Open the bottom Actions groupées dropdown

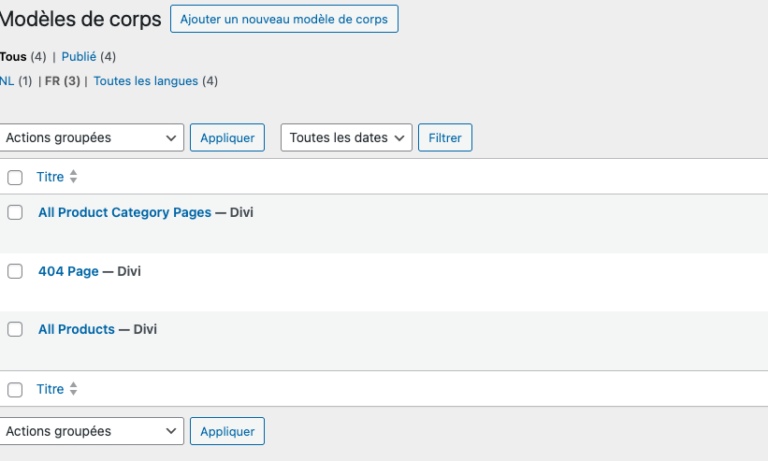point(92,431)
